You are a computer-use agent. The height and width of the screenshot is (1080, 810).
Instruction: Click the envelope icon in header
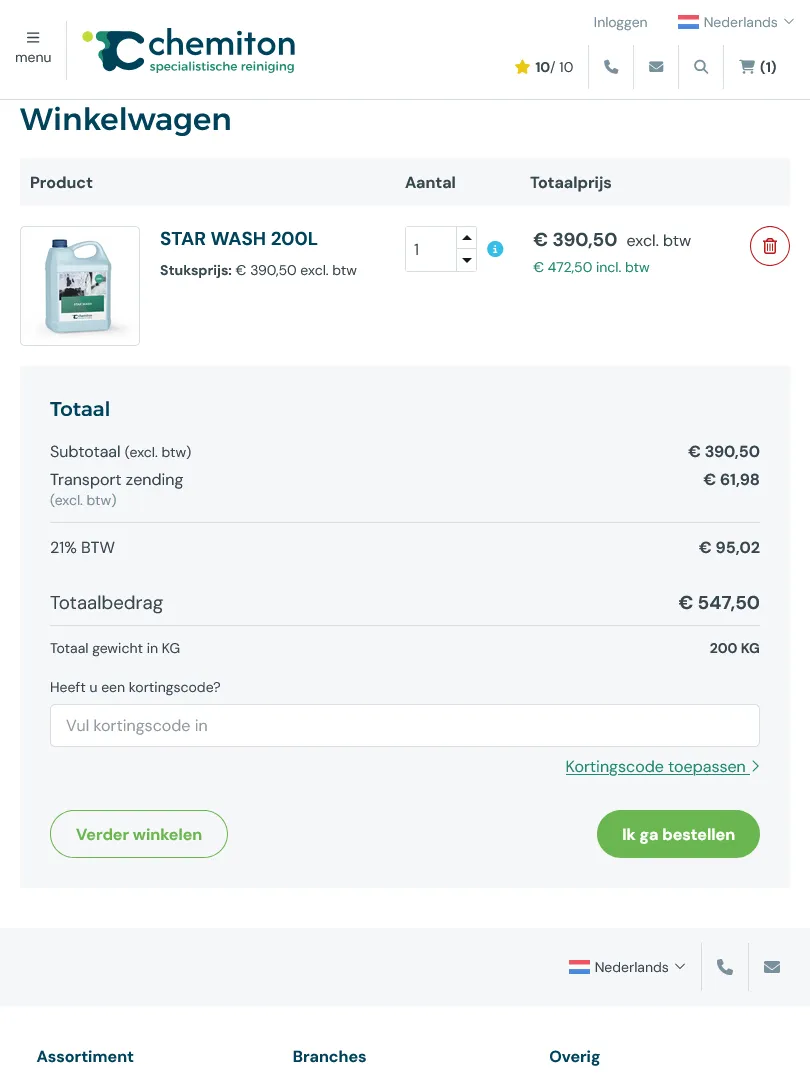[x=656, y=67]
